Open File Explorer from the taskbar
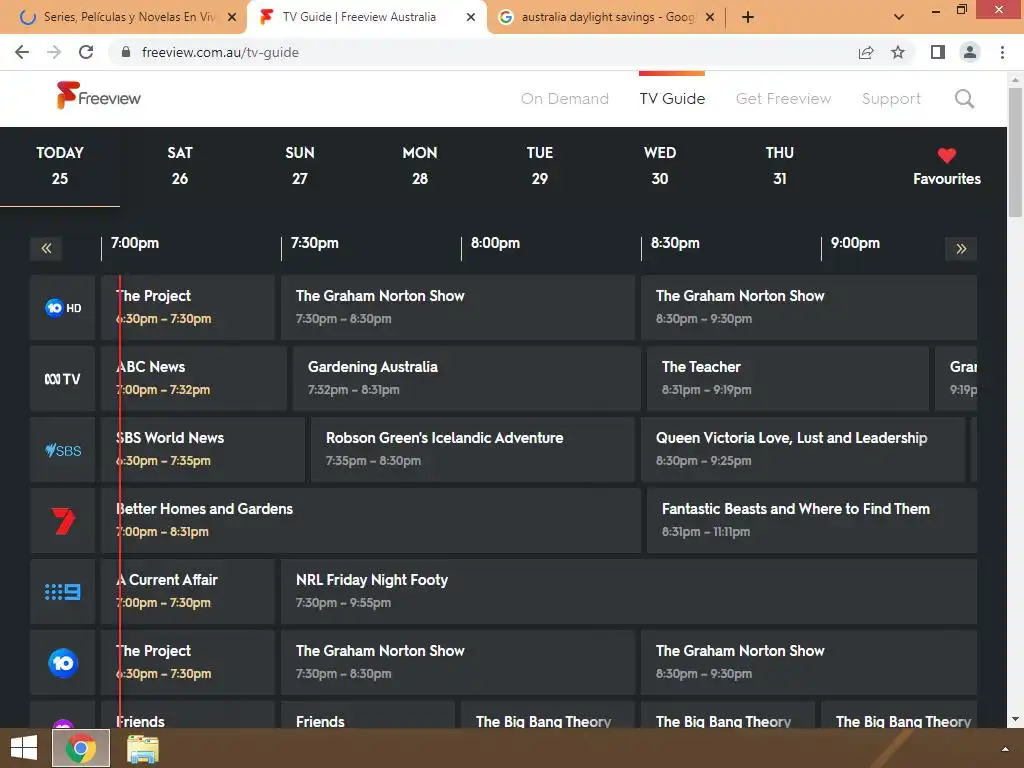The height and width of the screenshot is (768, 1024). (142, 748)
